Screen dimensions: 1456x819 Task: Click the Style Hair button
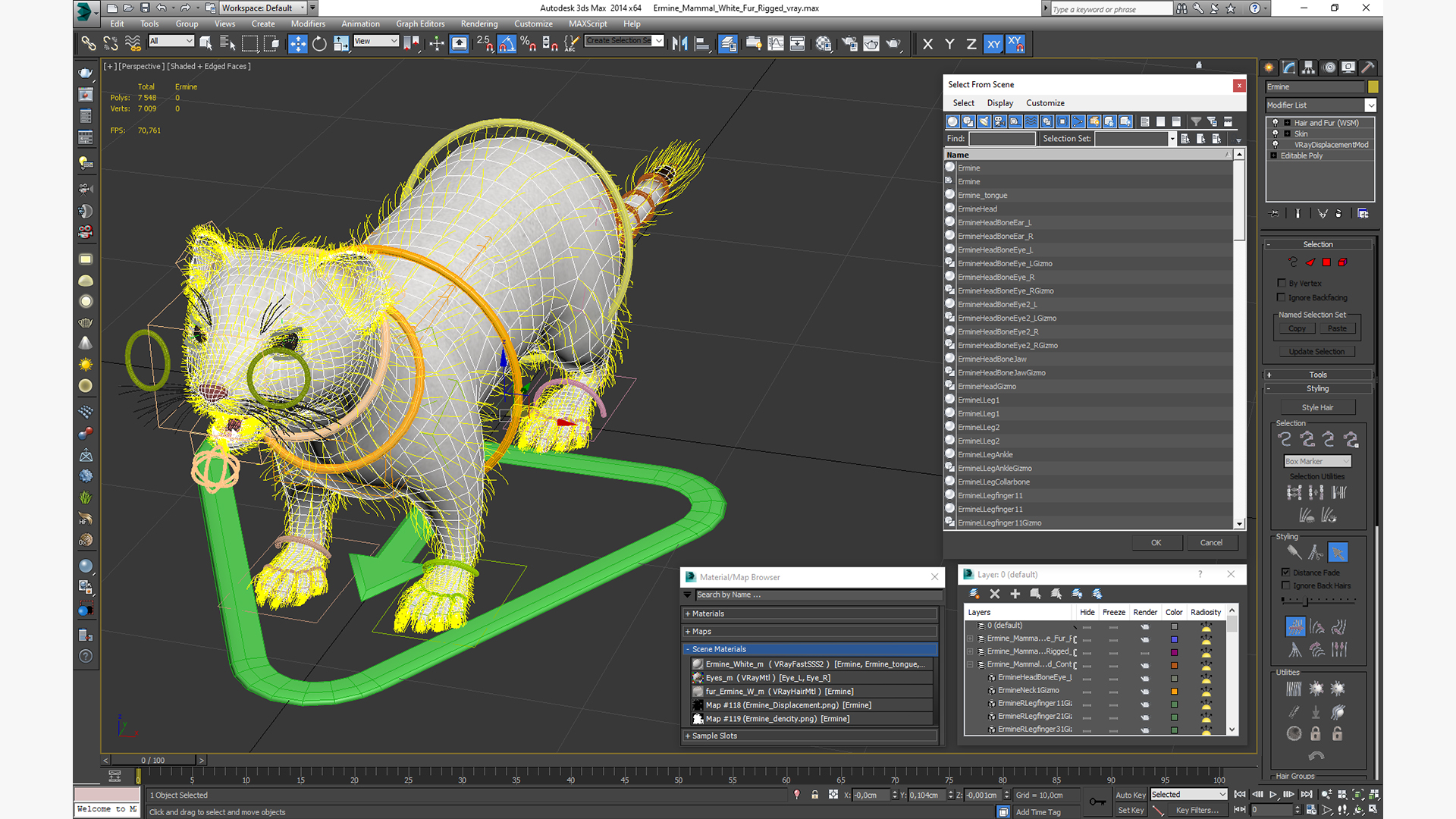coord(1317,407)
